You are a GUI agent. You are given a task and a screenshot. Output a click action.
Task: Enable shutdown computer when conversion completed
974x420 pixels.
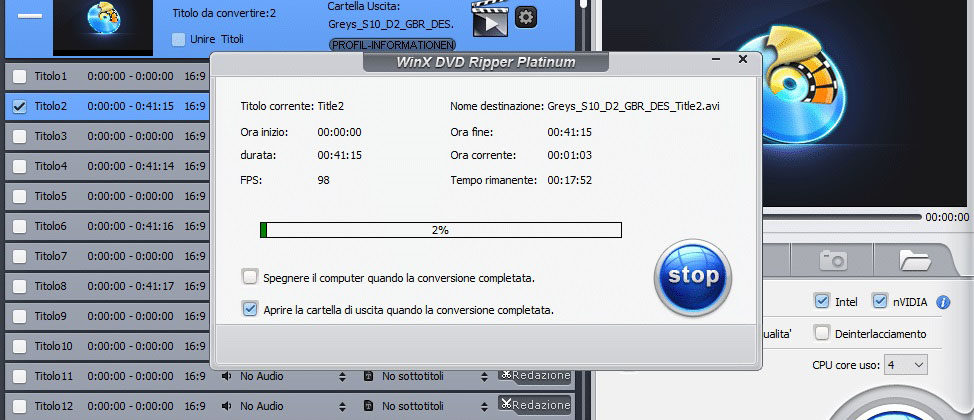click(250, 277)
